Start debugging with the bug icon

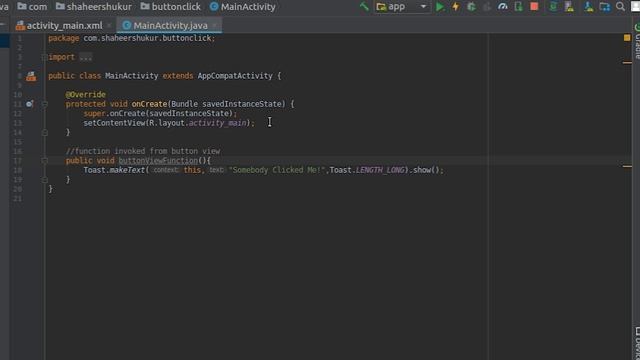click(471, 7)
